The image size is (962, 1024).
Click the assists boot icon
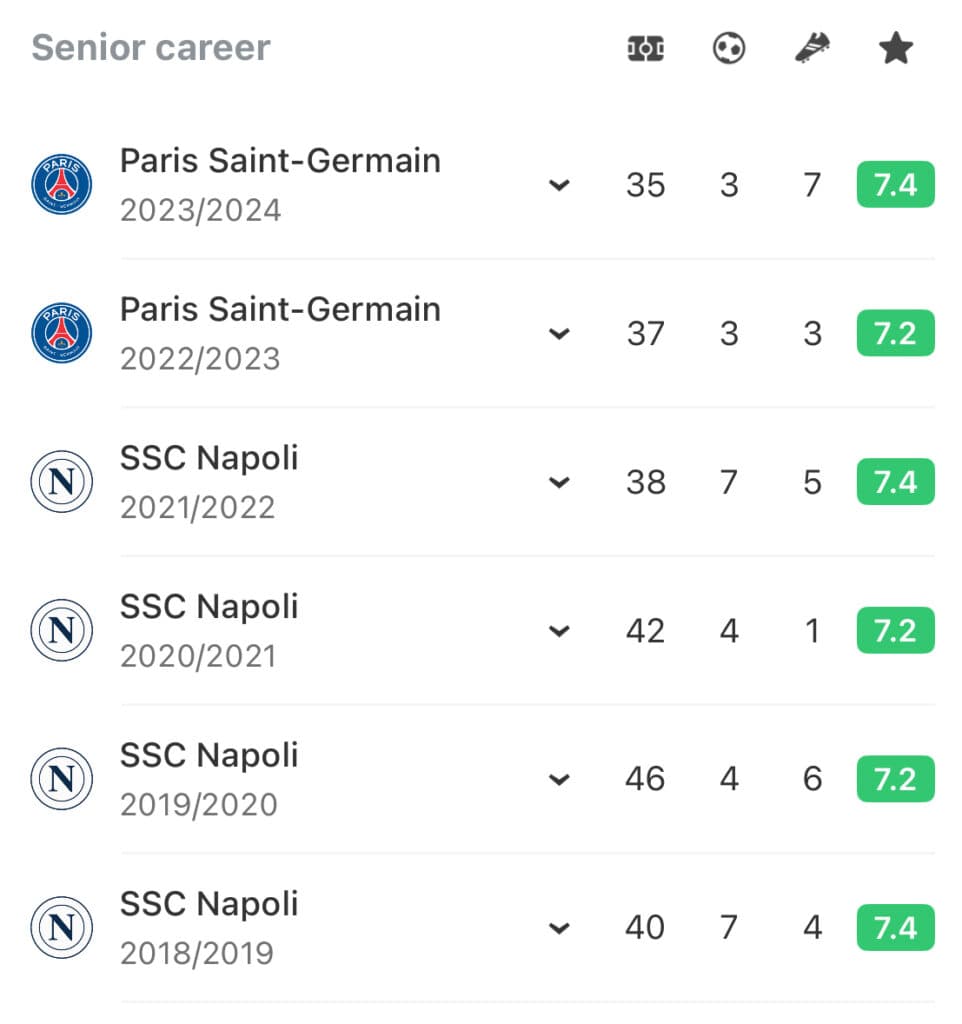pyautogui.click(x=812, y=48)
